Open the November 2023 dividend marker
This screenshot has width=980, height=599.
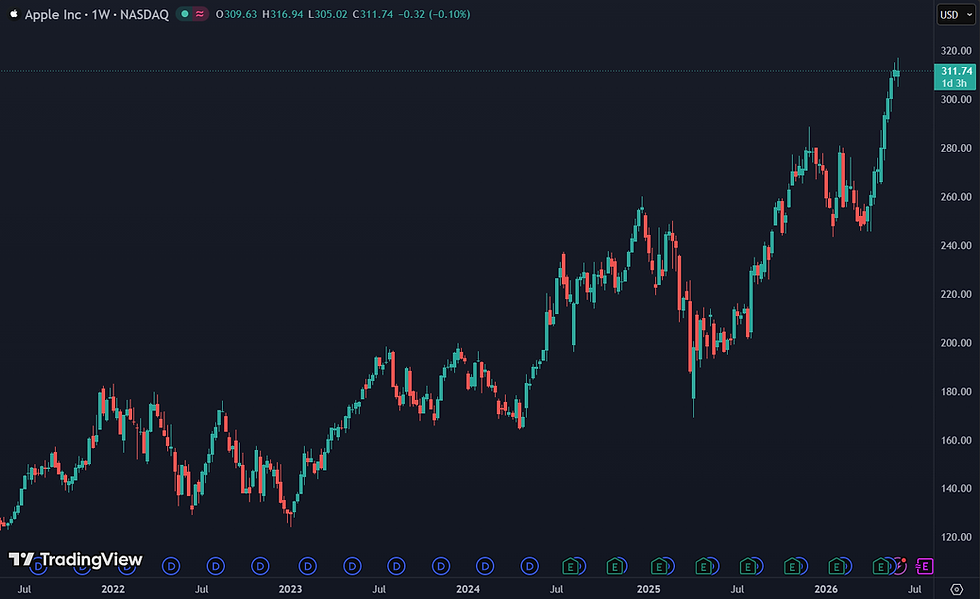441,566
